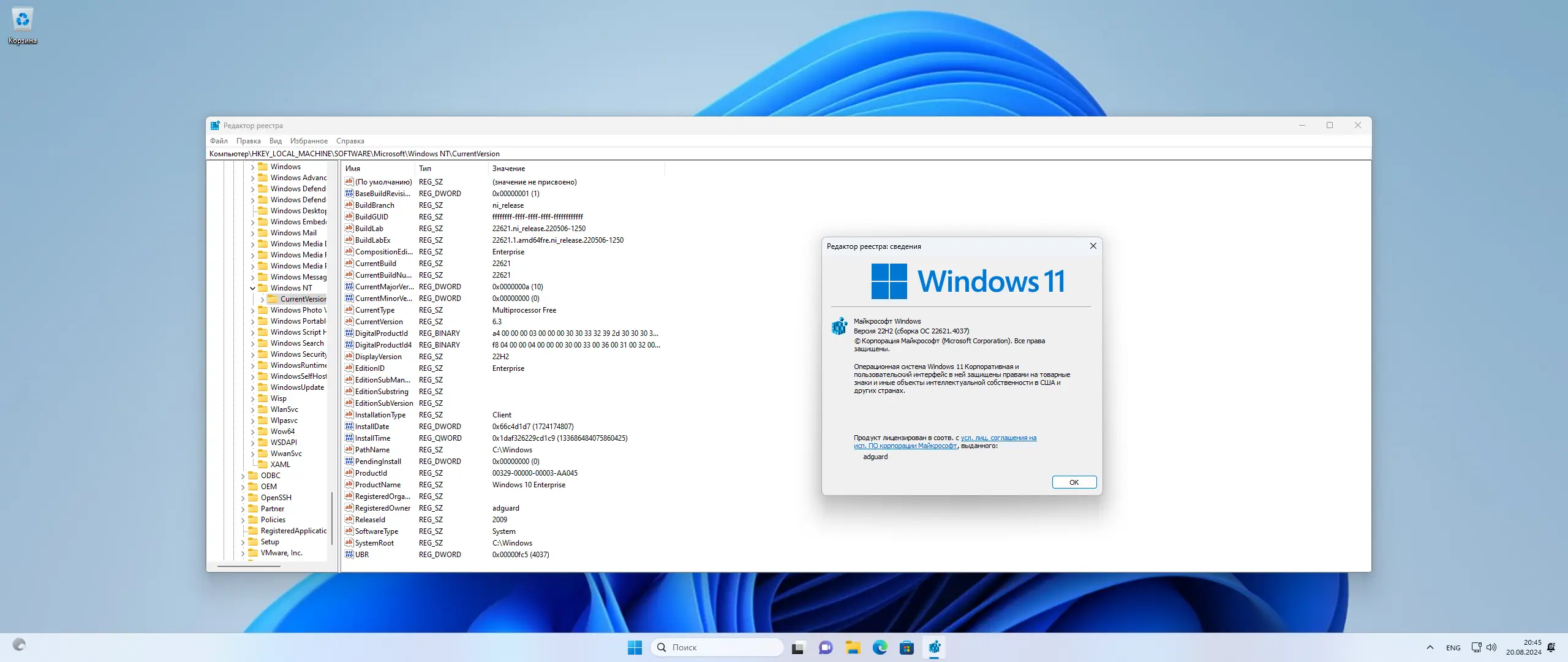Select the UBR DWORD value icon
1568x662 pixels.
tap(349, 555)
